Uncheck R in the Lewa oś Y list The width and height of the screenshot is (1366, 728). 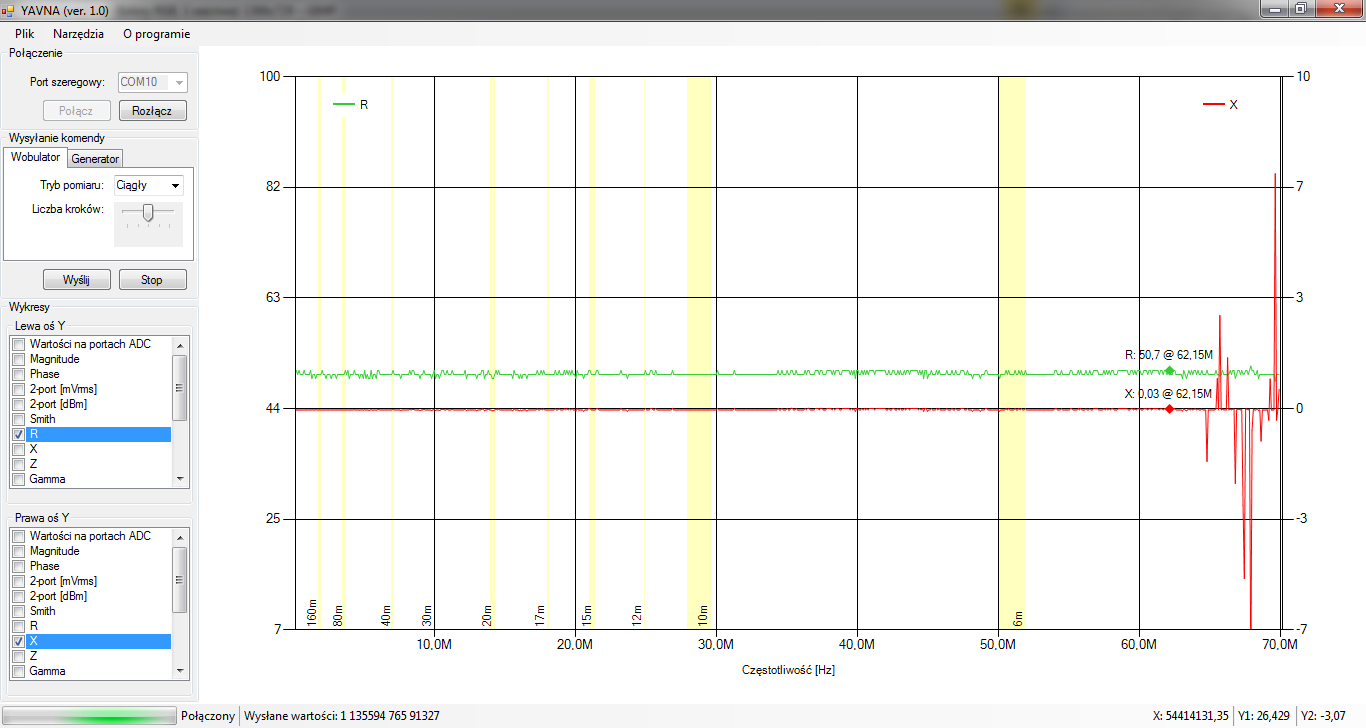point(18,435)
